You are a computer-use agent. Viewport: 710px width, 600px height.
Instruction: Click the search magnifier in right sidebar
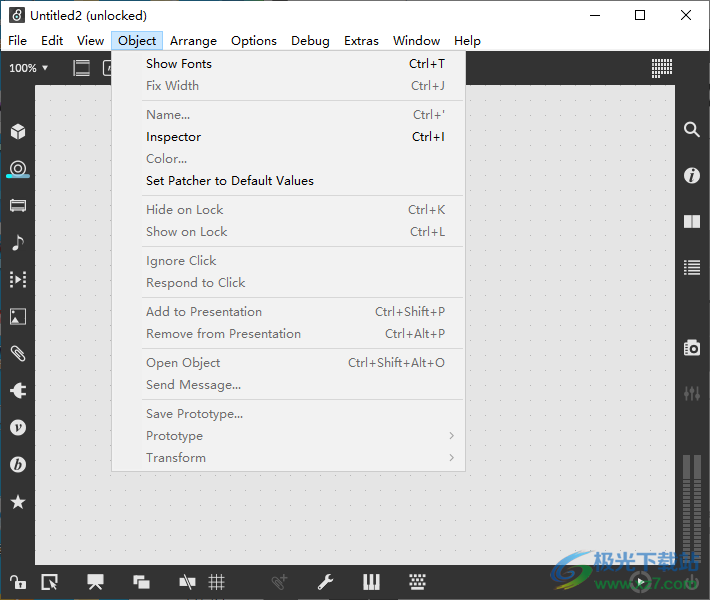pyautogui.click(x=691, y=130)
